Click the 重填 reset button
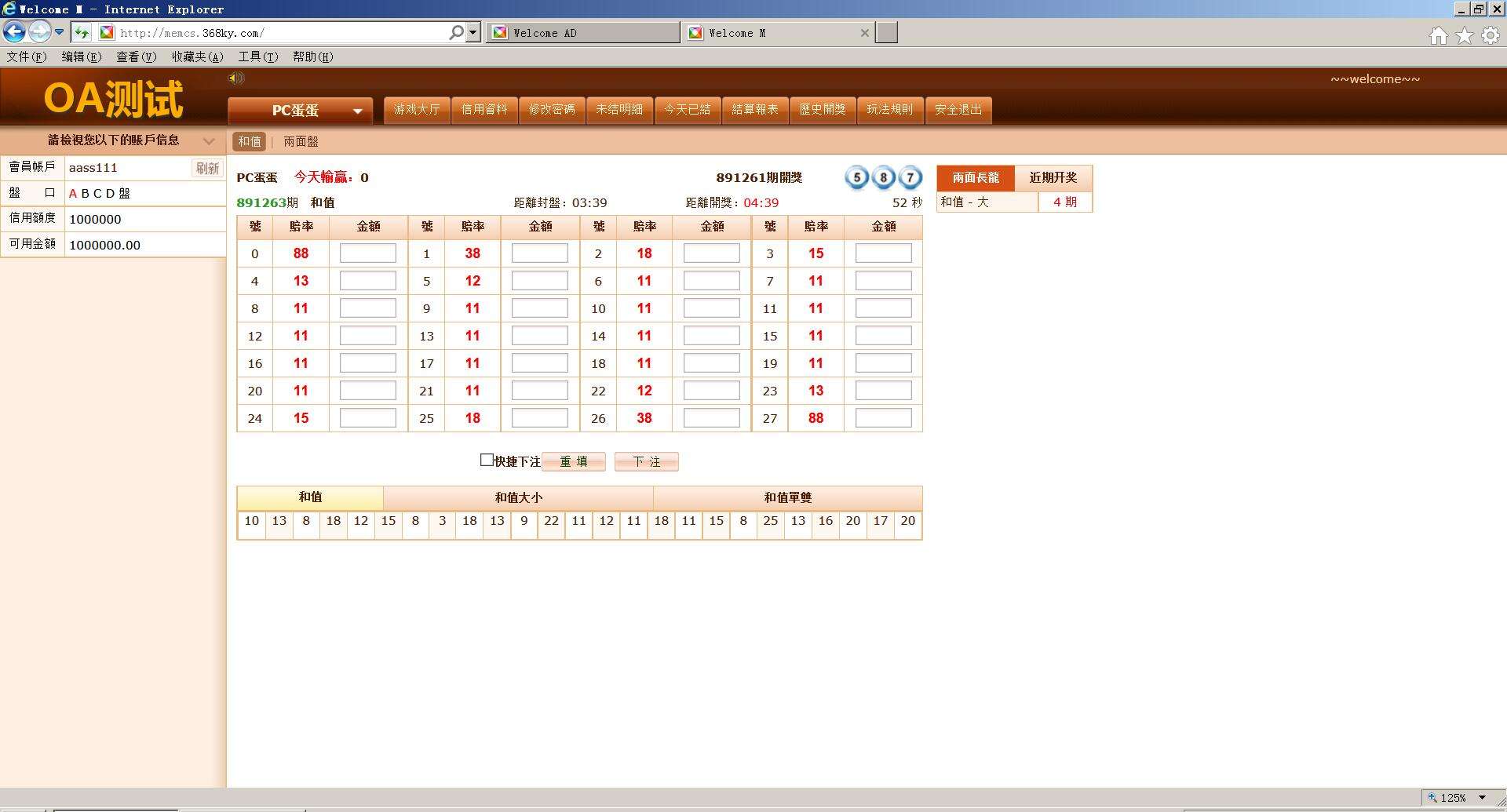Screen dimensions: 1507x812 click(574, 461)
